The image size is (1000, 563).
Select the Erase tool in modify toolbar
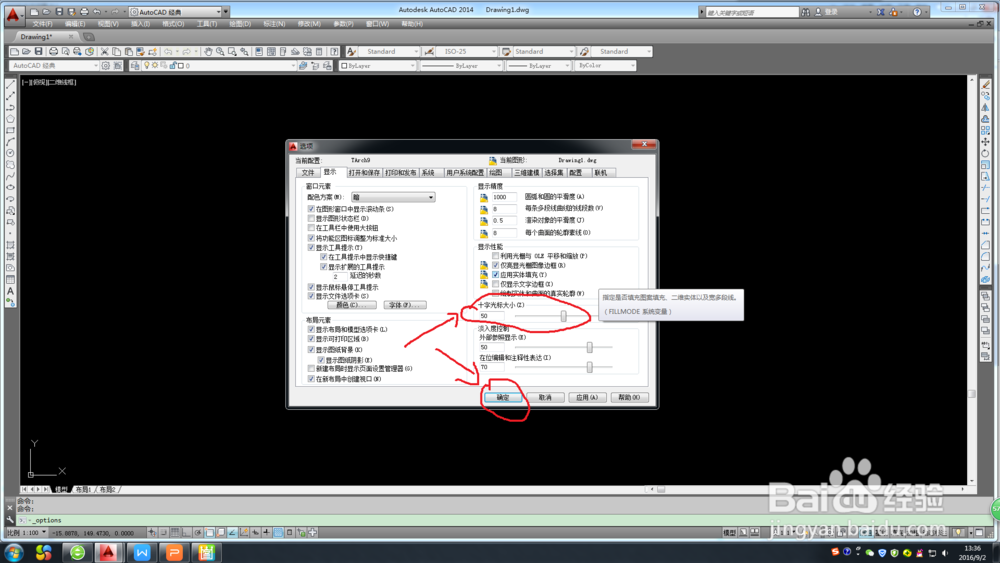tap(985, 84)
